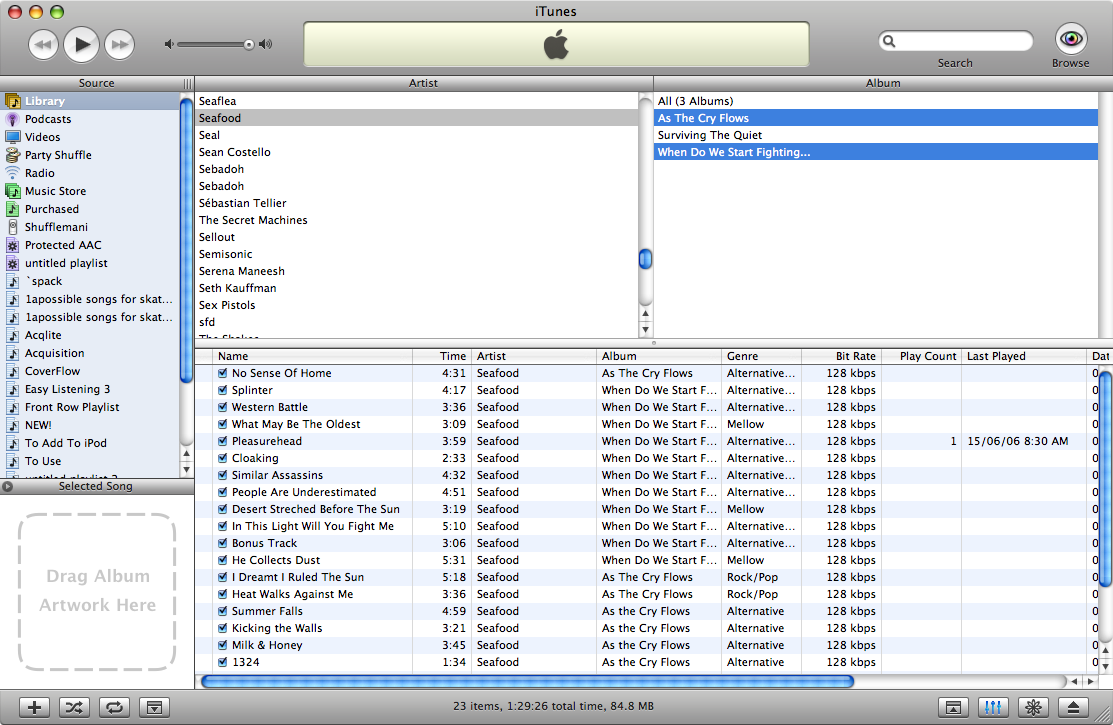Open the equalizer window
Viewport: 1113px width, 725px height.
coord(993,707)
